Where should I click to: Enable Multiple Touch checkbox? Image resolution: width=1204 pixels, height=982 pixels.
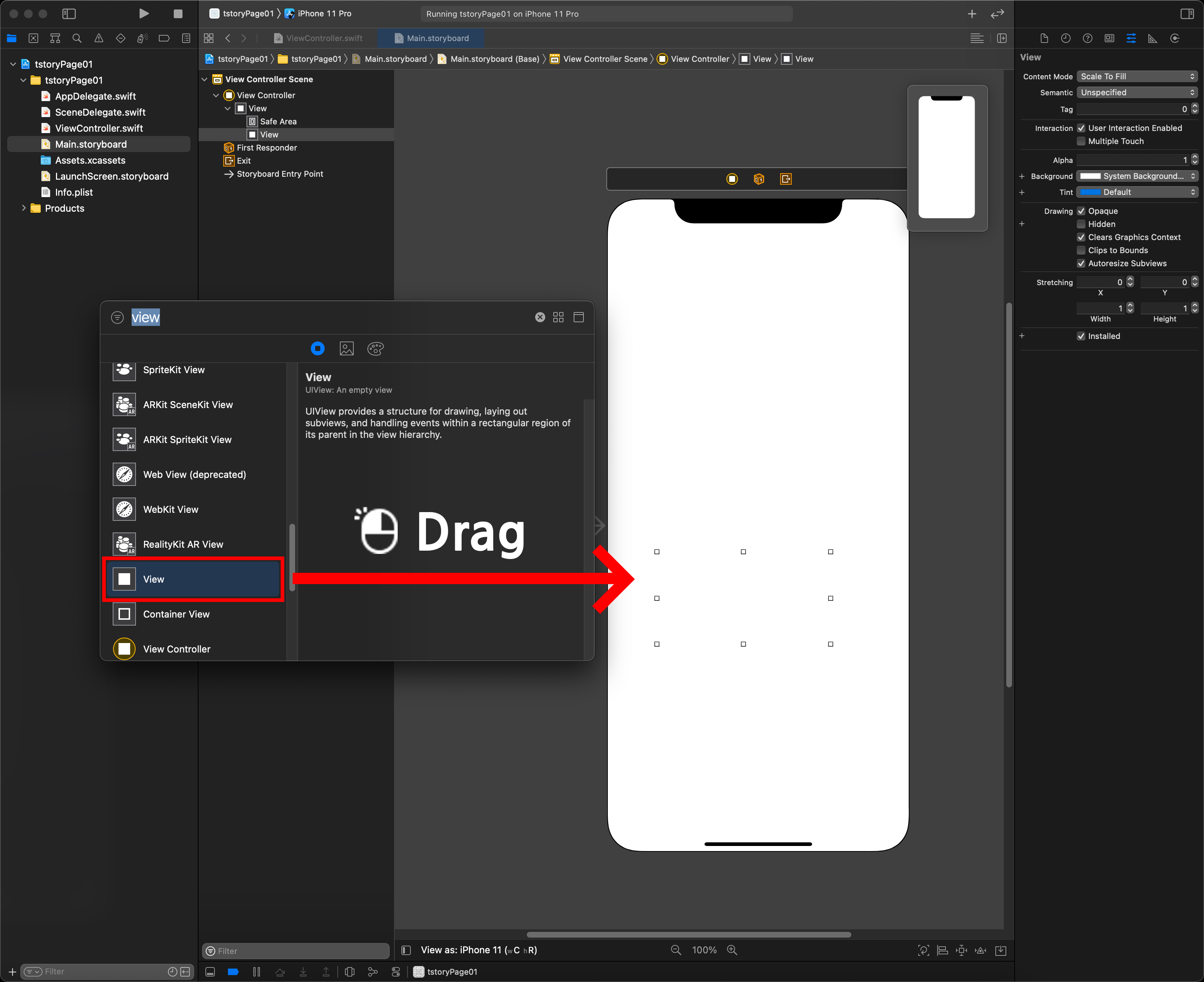[1081, 141]
